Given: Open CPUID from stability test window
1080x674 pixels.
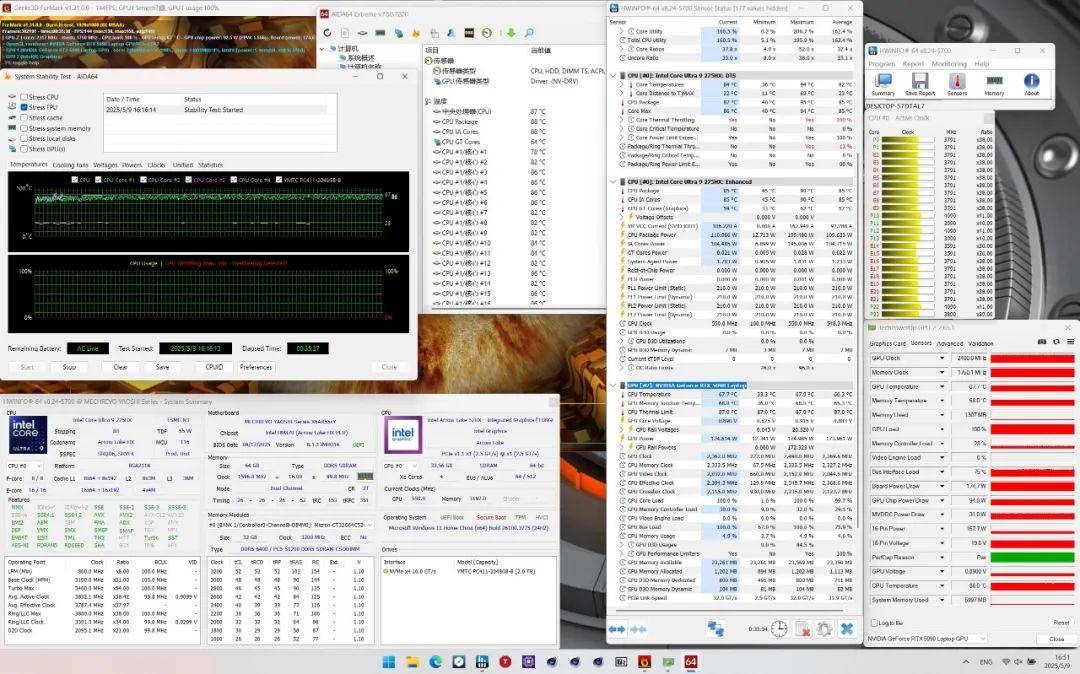Looking at the screenshot, I should point(214,367).
